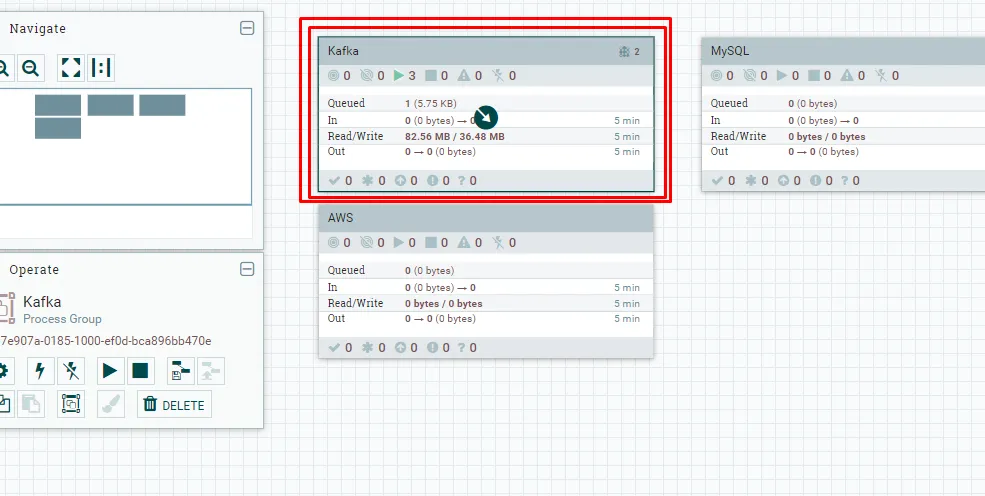Select the Kafka process group title

343,51
